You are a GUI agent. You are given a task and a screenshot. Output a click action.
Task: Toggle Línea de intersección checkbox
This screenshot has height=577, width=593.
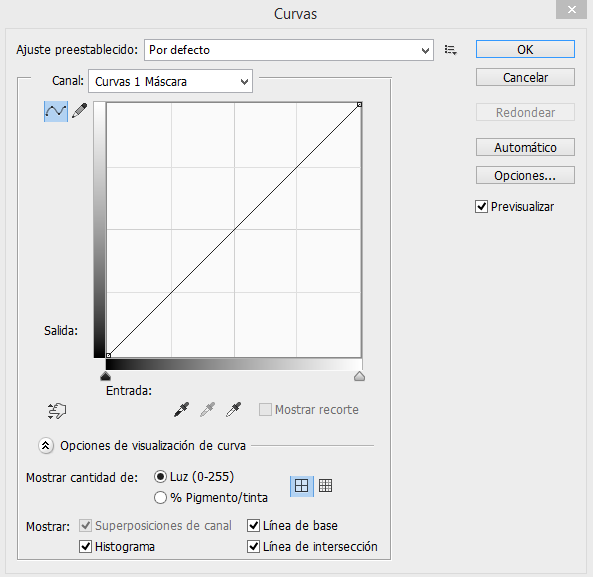(253, 546)
